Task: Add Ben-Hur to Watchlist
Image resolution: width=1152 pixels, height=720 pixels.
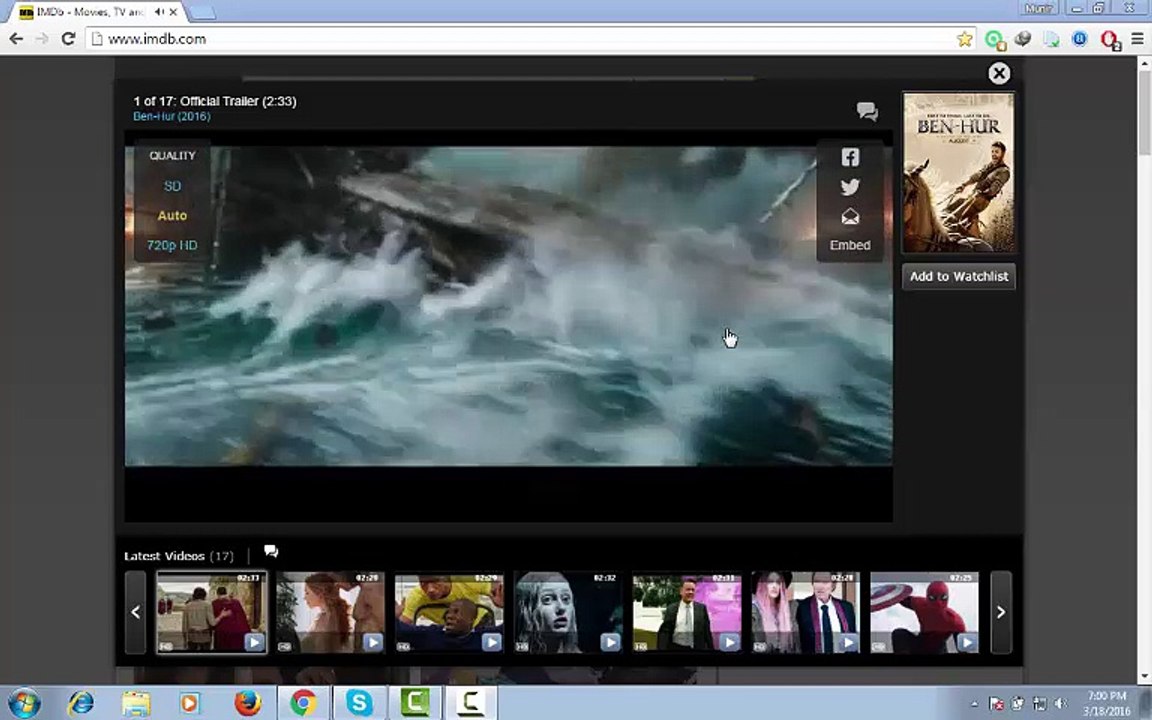Action: point(959,276)
